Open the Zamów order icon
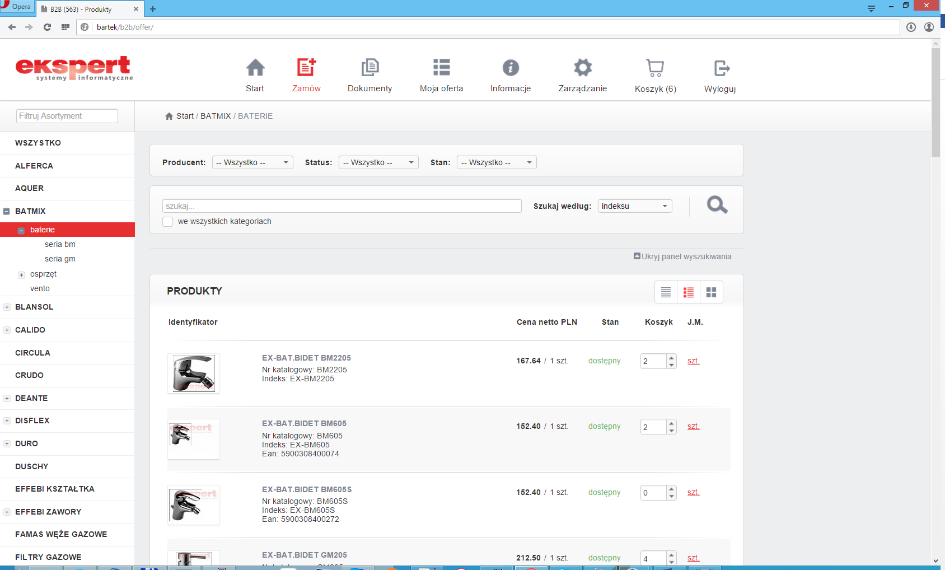This screenshot has width=945, height=570. (306, 67)
